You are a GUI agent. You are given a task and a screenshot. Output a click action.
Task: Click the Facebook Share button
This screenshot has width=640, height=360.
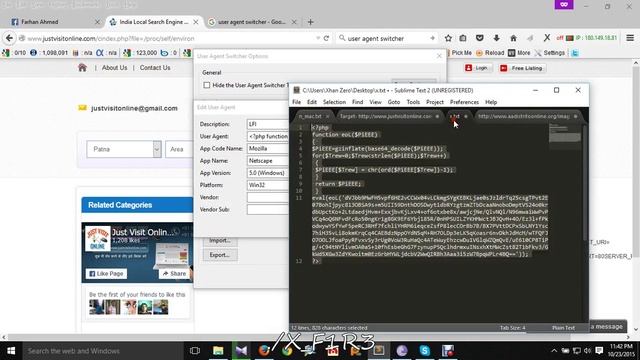pos(174,273)
